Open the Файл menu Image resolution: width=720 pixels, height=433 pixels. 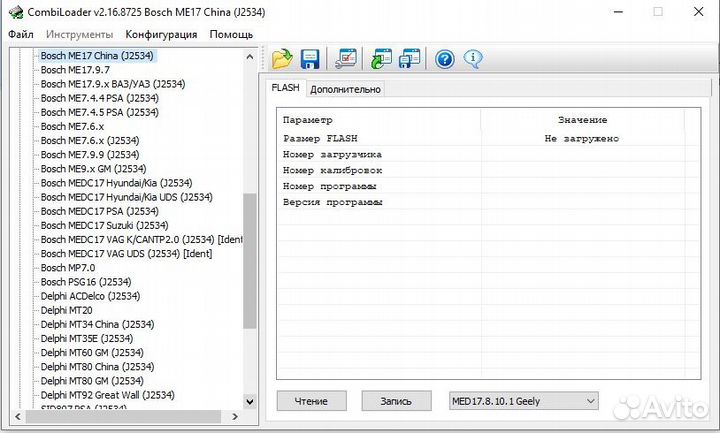point(21,34)
